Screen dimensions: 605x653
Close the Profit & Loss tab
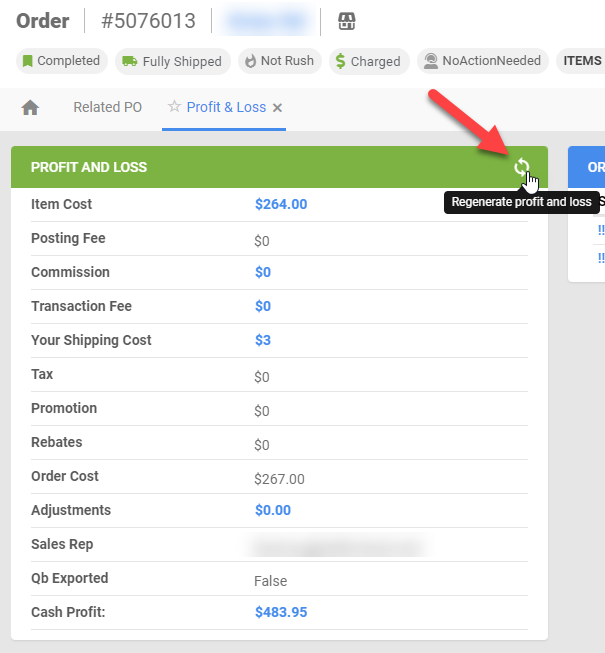278,108
